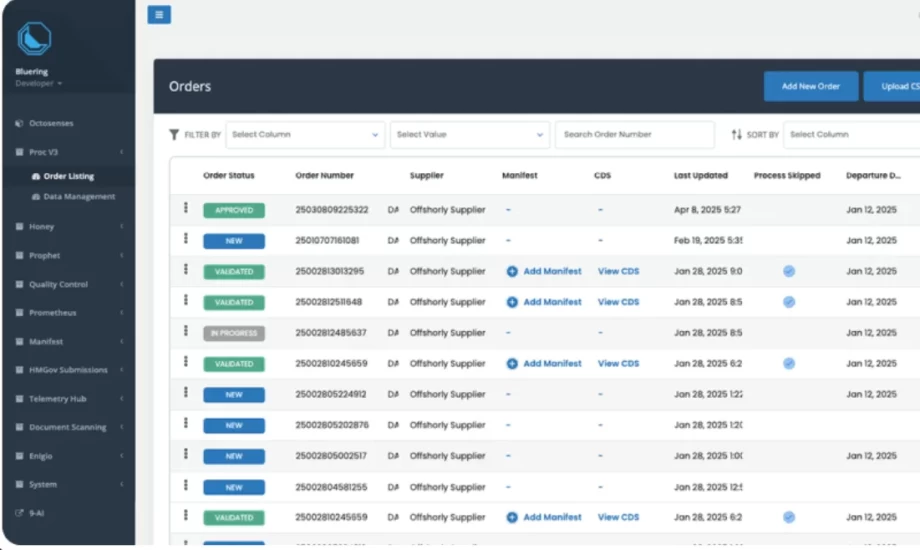Viewport: 920px width, 550px height.
Task: Expand the Prometheus menu chevron
Action: tap(121, 313)
